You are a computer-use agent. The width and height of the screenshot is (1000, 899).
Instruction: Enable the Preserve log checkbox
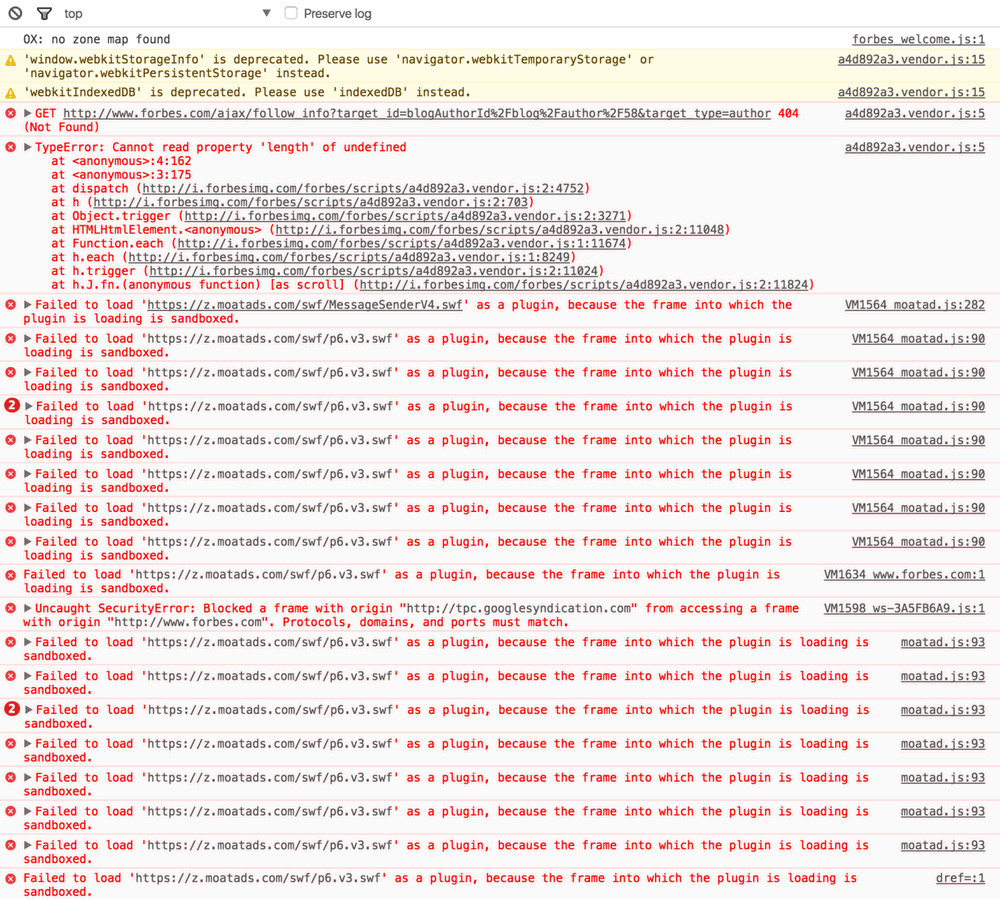pyautogui.click(x=291, y=13)
